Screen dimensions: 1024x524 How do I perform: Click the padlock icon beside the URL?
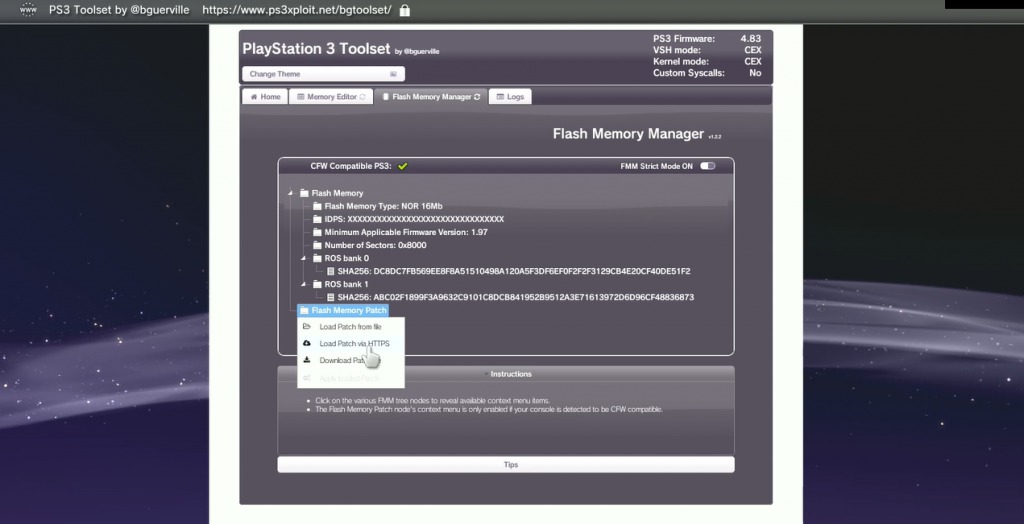point(404,10)
